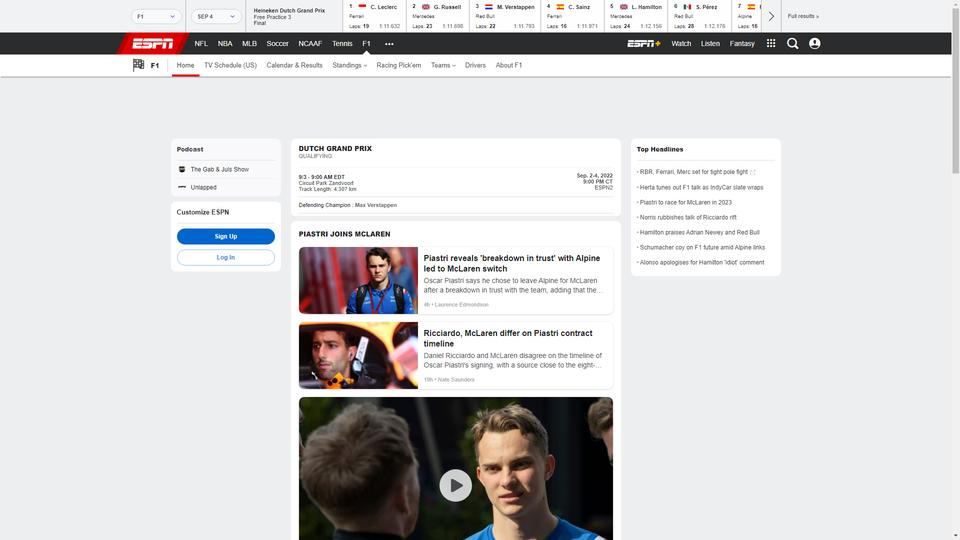960x540 pixels.
Task: Open Calendar & Results tab
Action: [294, 66]
